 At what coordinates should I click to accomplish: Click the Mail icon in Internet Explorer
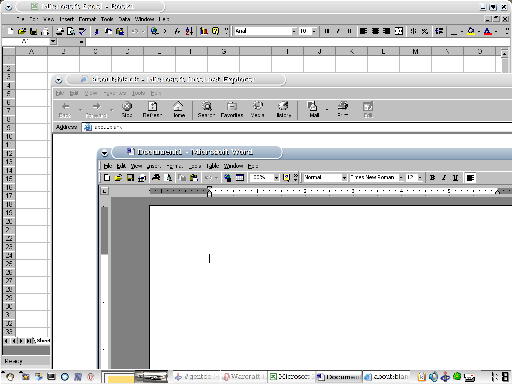[x=313, y=109]
